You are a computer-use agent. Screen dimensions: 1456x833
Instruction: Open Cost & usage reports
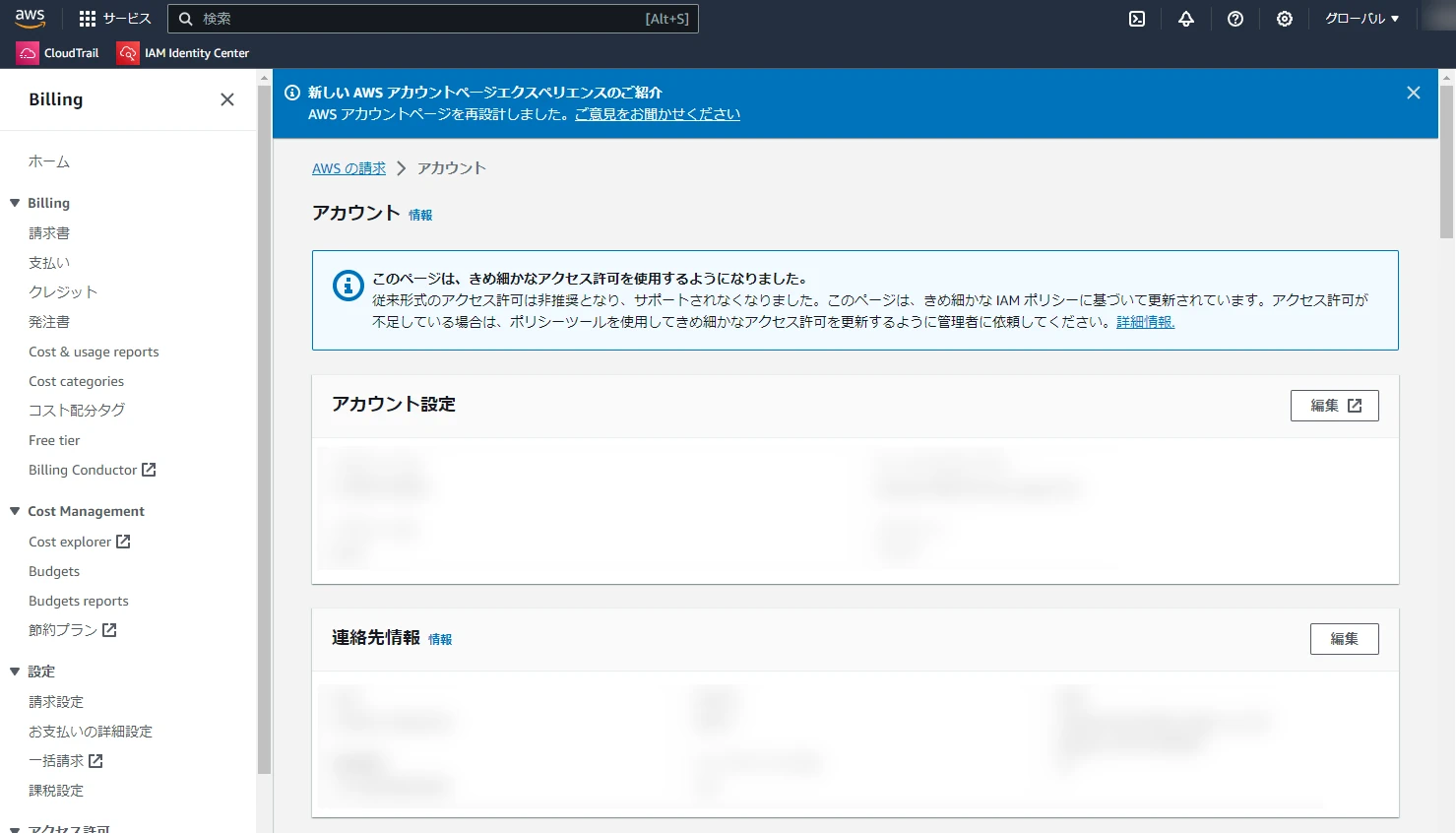pos(94,352)
